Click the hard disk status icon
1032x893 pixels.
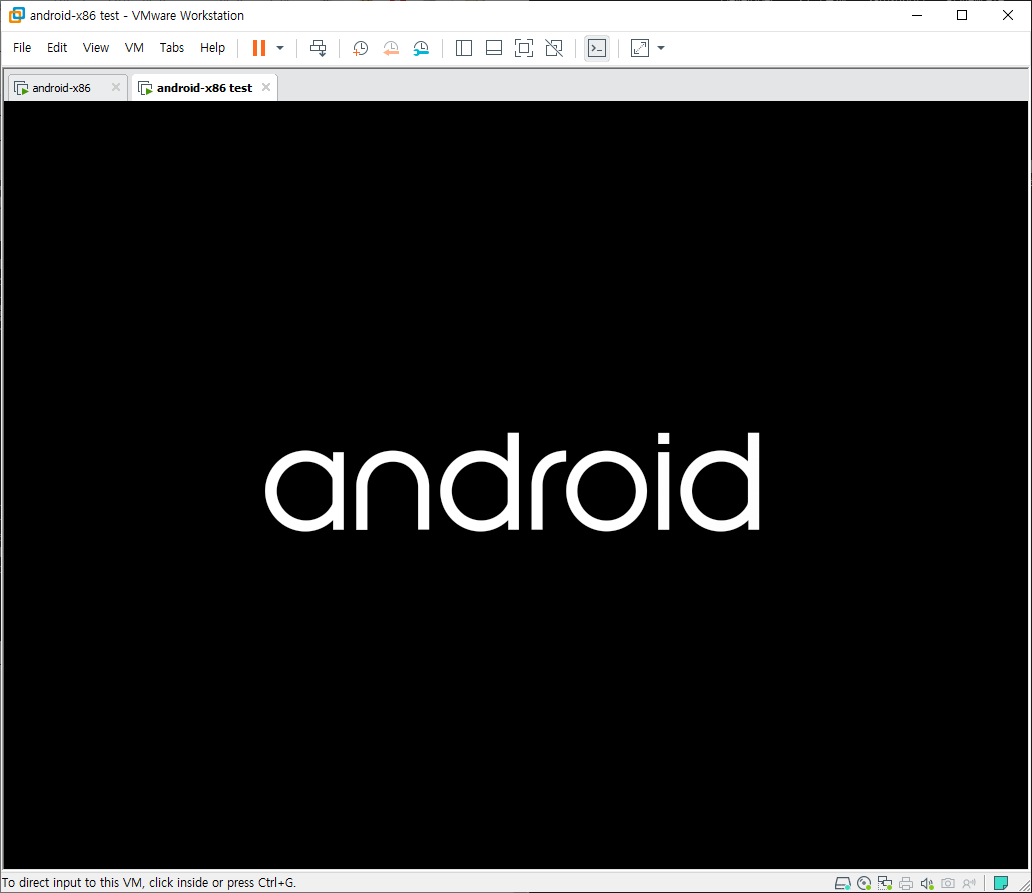(x=842, y=883)
